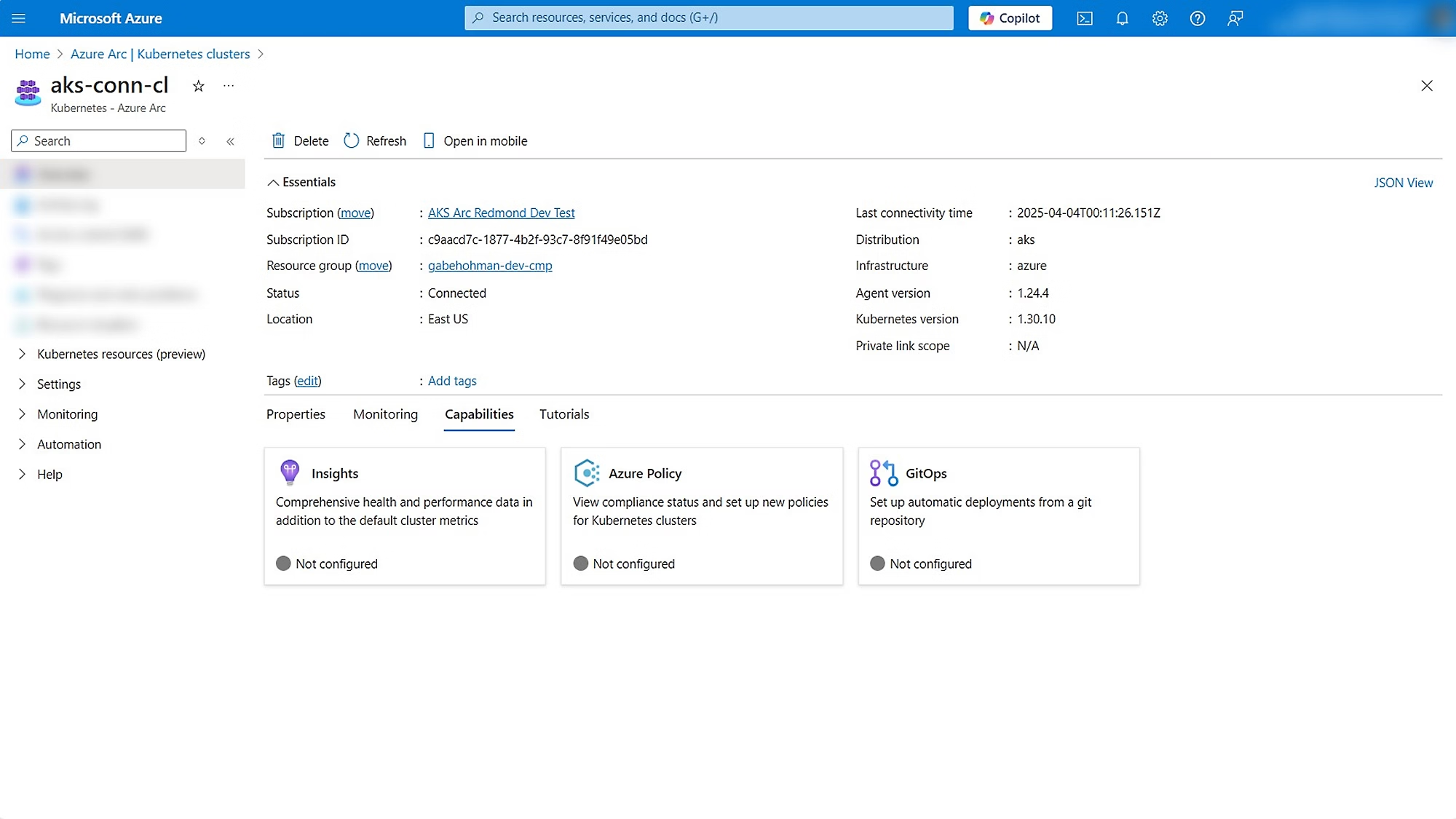Click the resource group move link
Image resolution: width=1456 pixels, height=819 pixels.
[373, 266]
